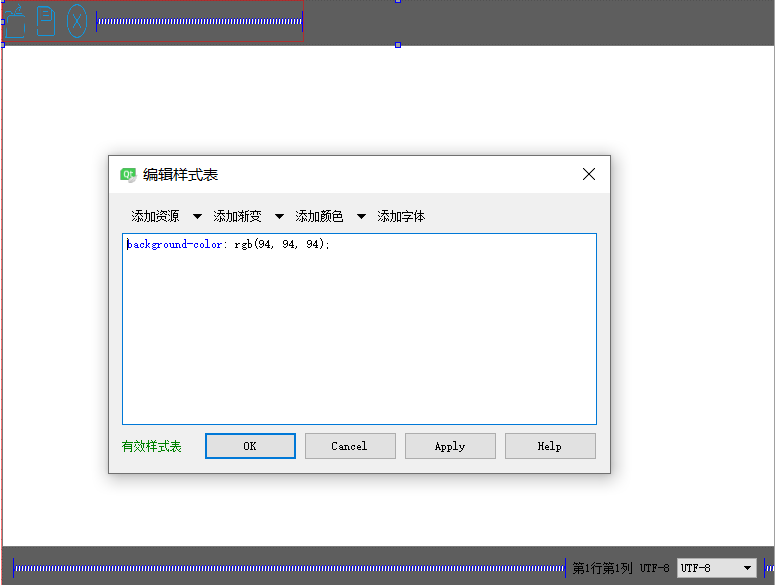Select the bottom horizontal spacer in status bar
The image size is (775, 585).
[289, 568]
